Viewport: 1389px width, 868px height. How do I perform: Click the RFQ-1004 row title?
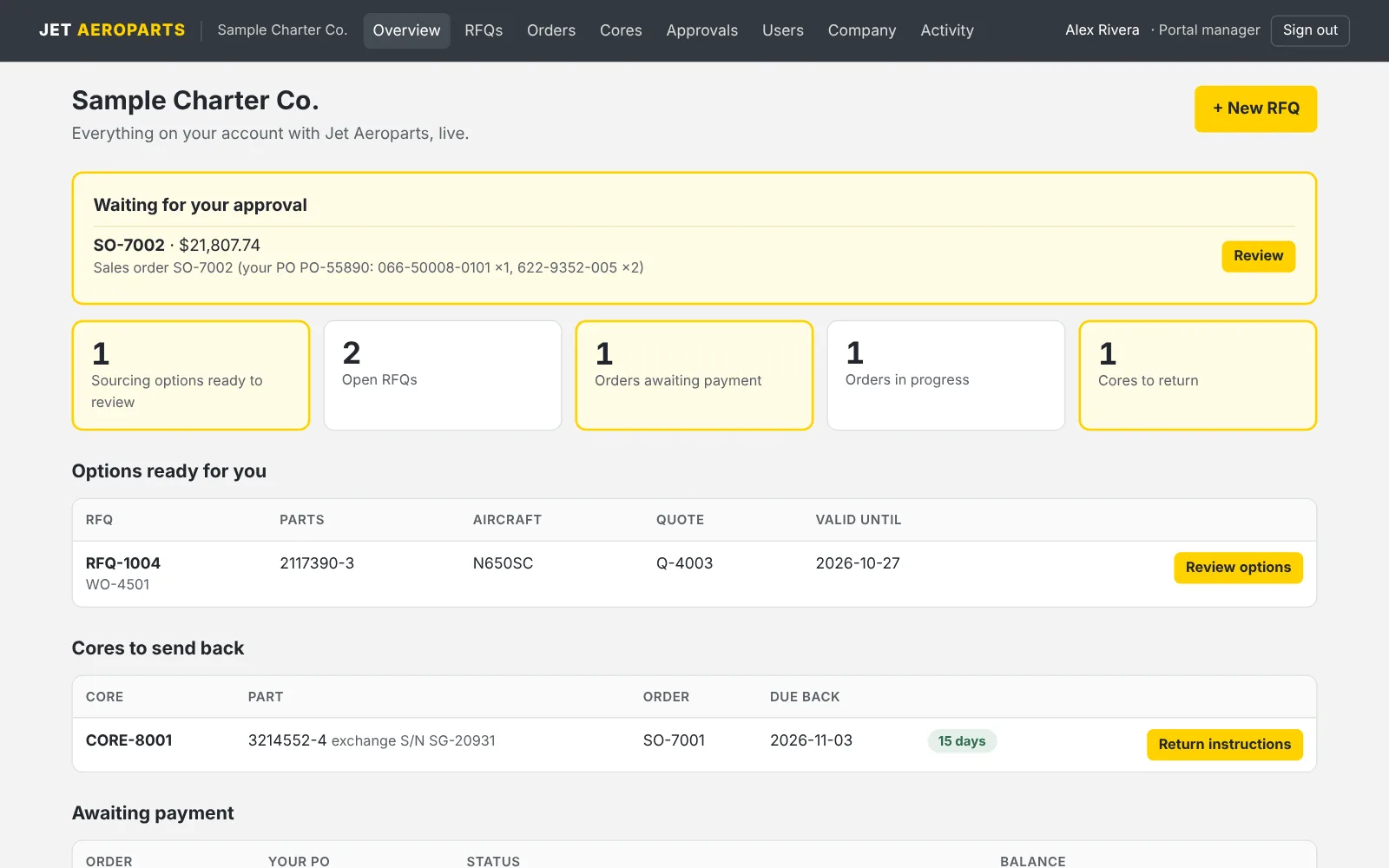pyautogui.click(x=123, y=563)
